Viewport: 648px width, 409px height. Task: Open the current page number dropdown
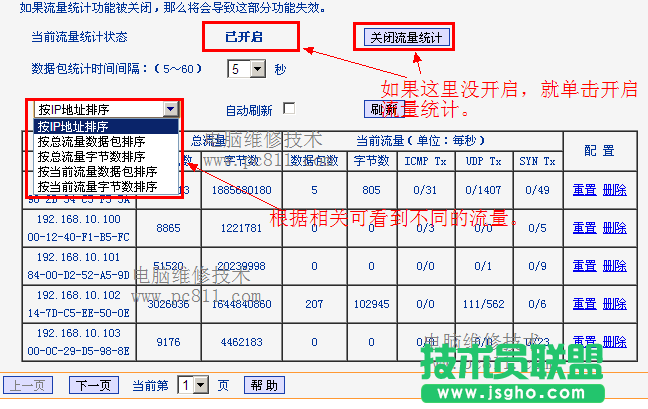200,385
